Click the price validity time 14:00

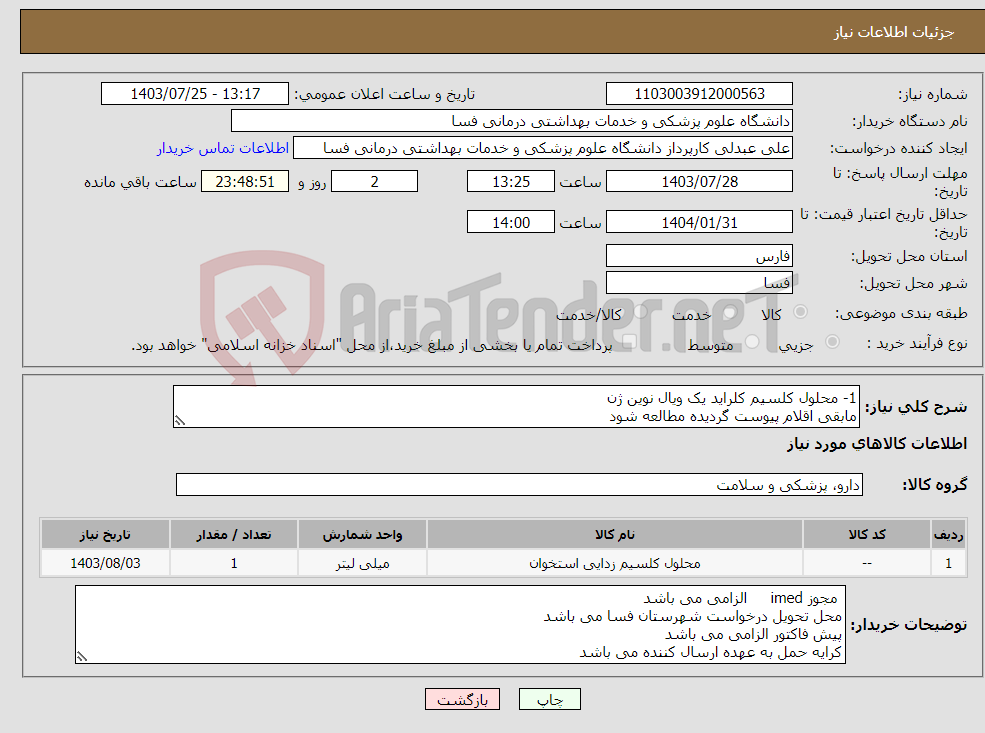[511, 222]
